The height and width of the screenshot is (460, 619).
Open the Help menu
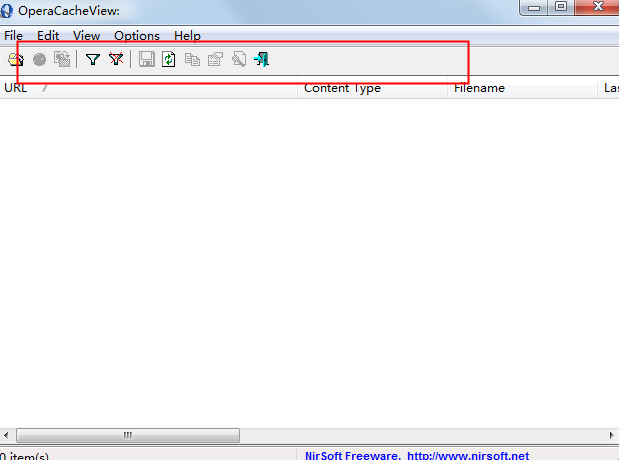tap(187, 36)
